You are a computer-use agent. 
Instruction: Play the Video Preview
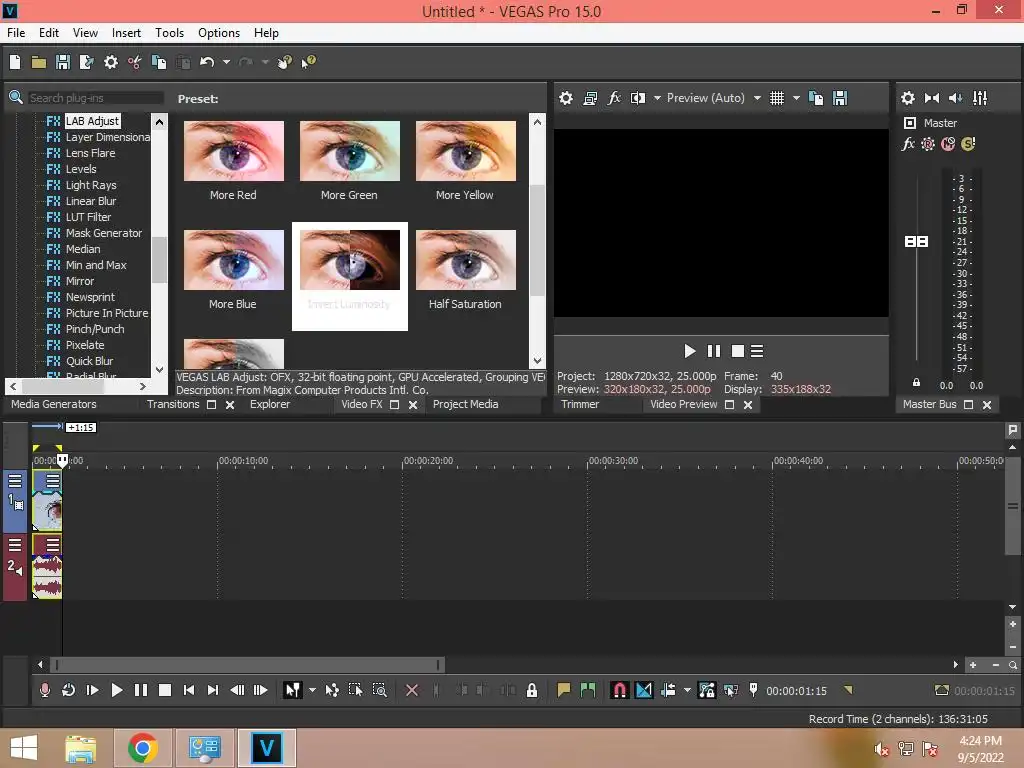[689, 351]
